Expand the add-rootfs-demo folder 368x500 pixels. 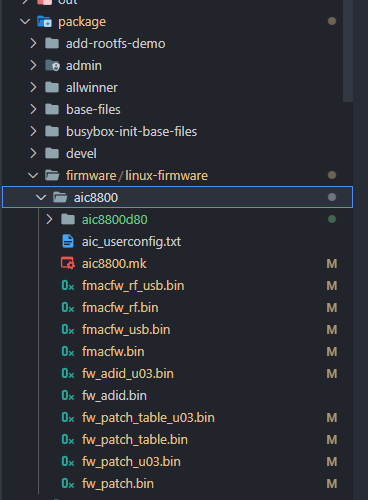point(33,43)
